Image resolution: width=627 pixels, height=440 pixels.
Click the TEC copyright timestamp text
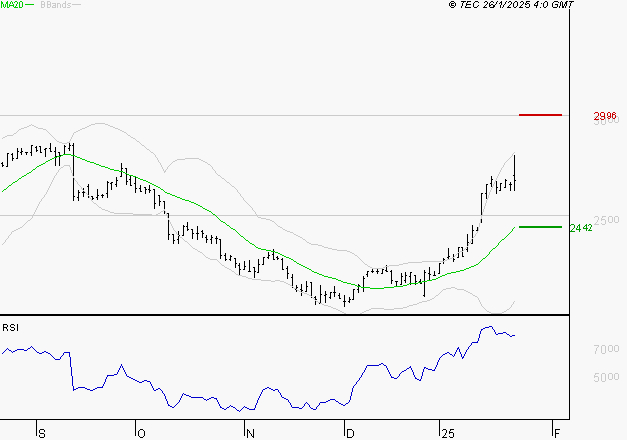[x=511, y=5]
